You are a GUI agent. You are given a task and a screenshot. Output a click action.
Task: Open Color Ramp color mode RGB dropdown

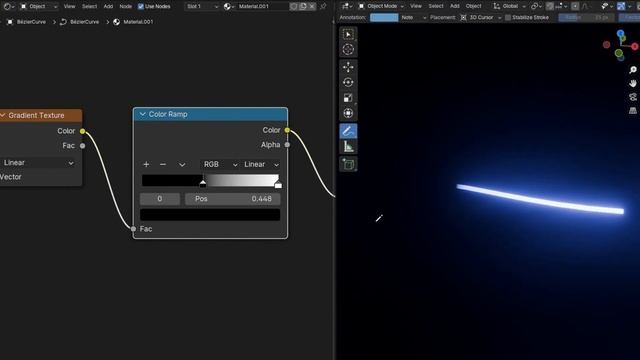220,164
